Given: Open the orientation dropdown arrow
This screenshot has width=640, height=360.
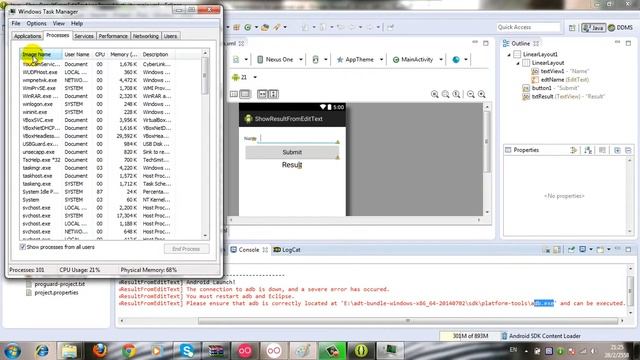Looking at the screenshot, I should [325, 60].
